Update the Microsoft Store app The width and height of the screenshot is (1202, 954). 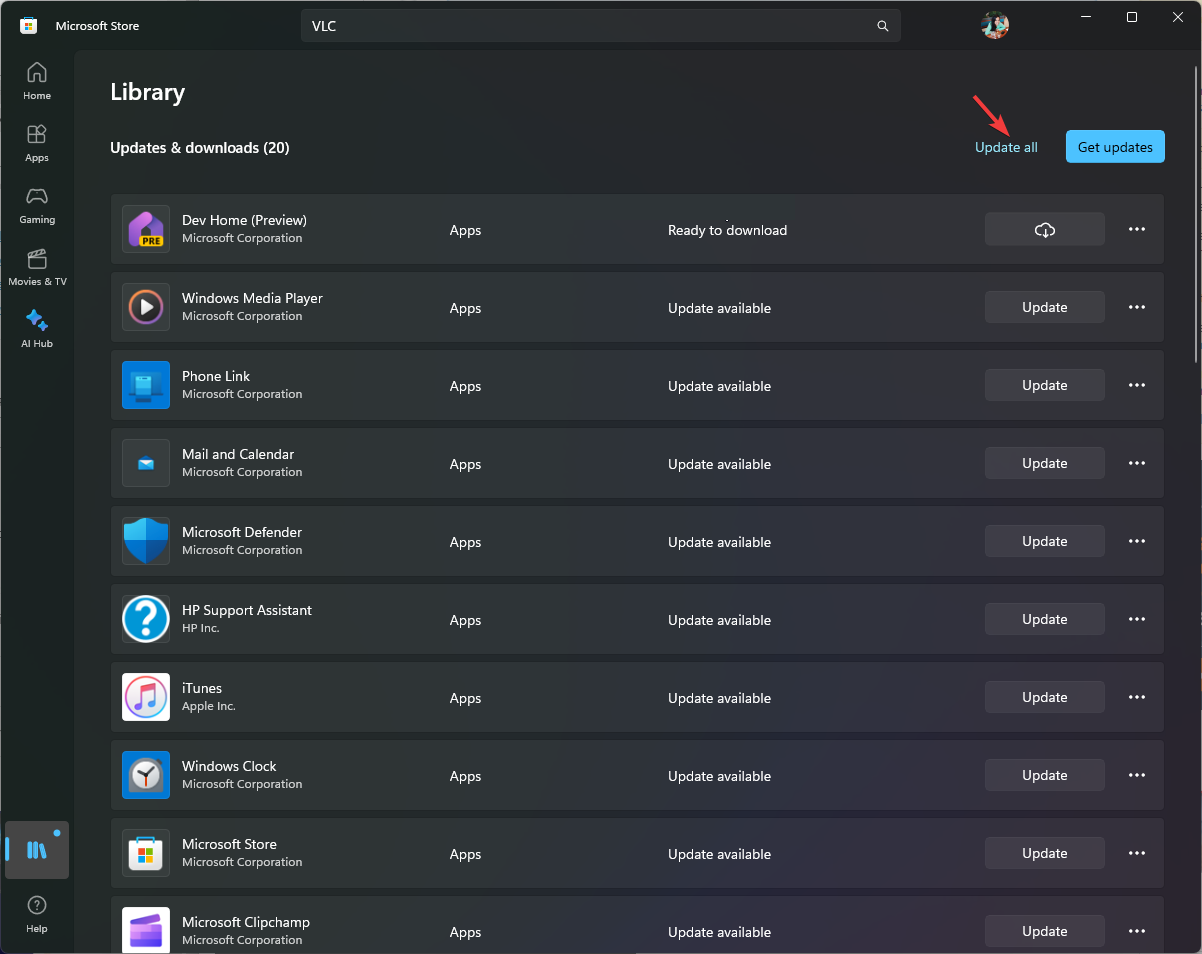(x=1045, y=853)
